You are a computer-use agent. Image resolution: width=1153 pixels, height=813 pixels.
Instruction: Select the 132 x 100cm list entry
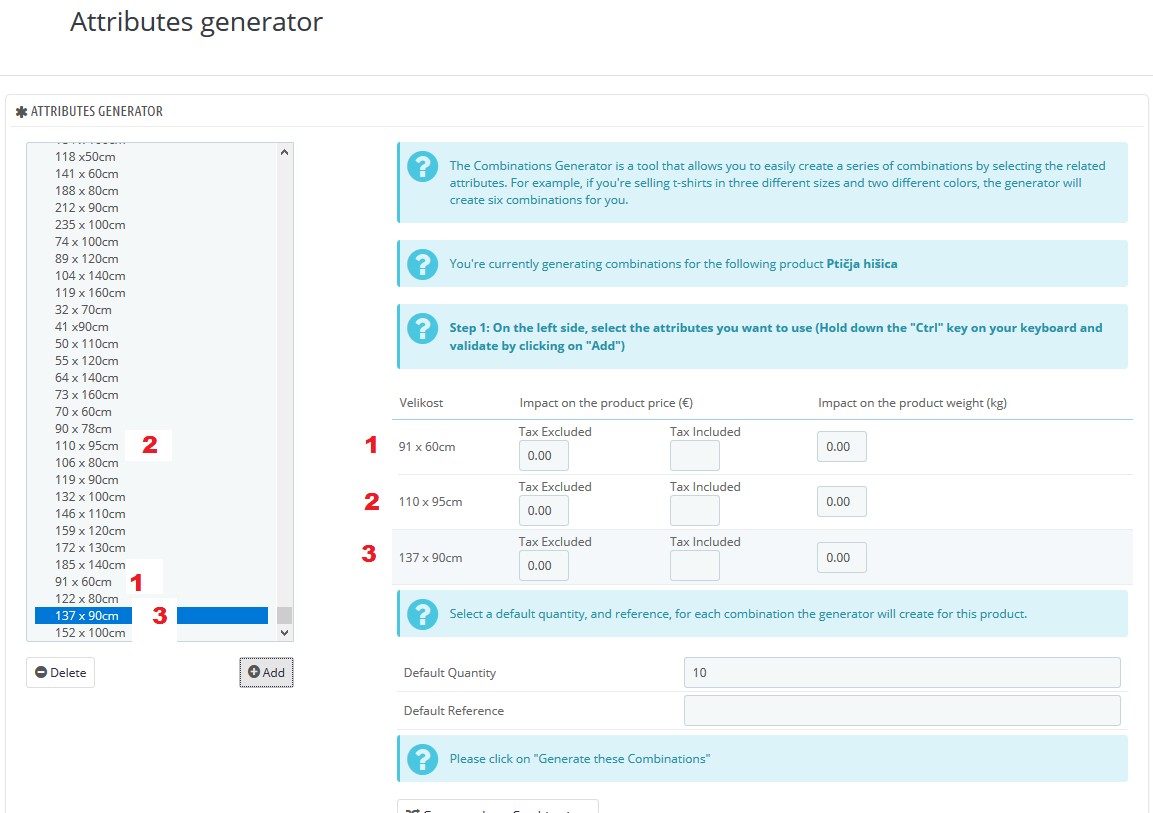[x=90, y=496]
